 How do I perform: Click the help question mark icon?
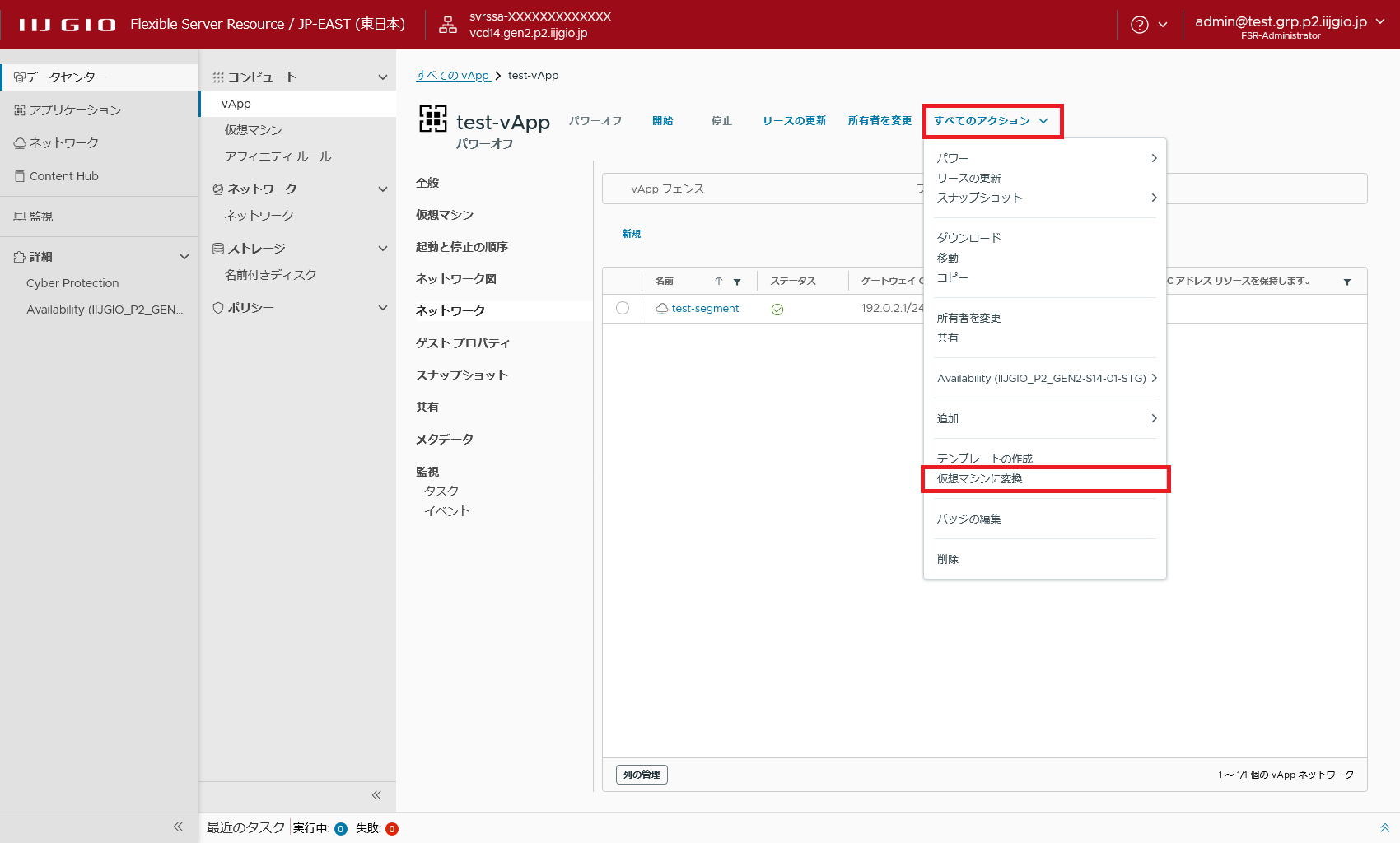1139,25
